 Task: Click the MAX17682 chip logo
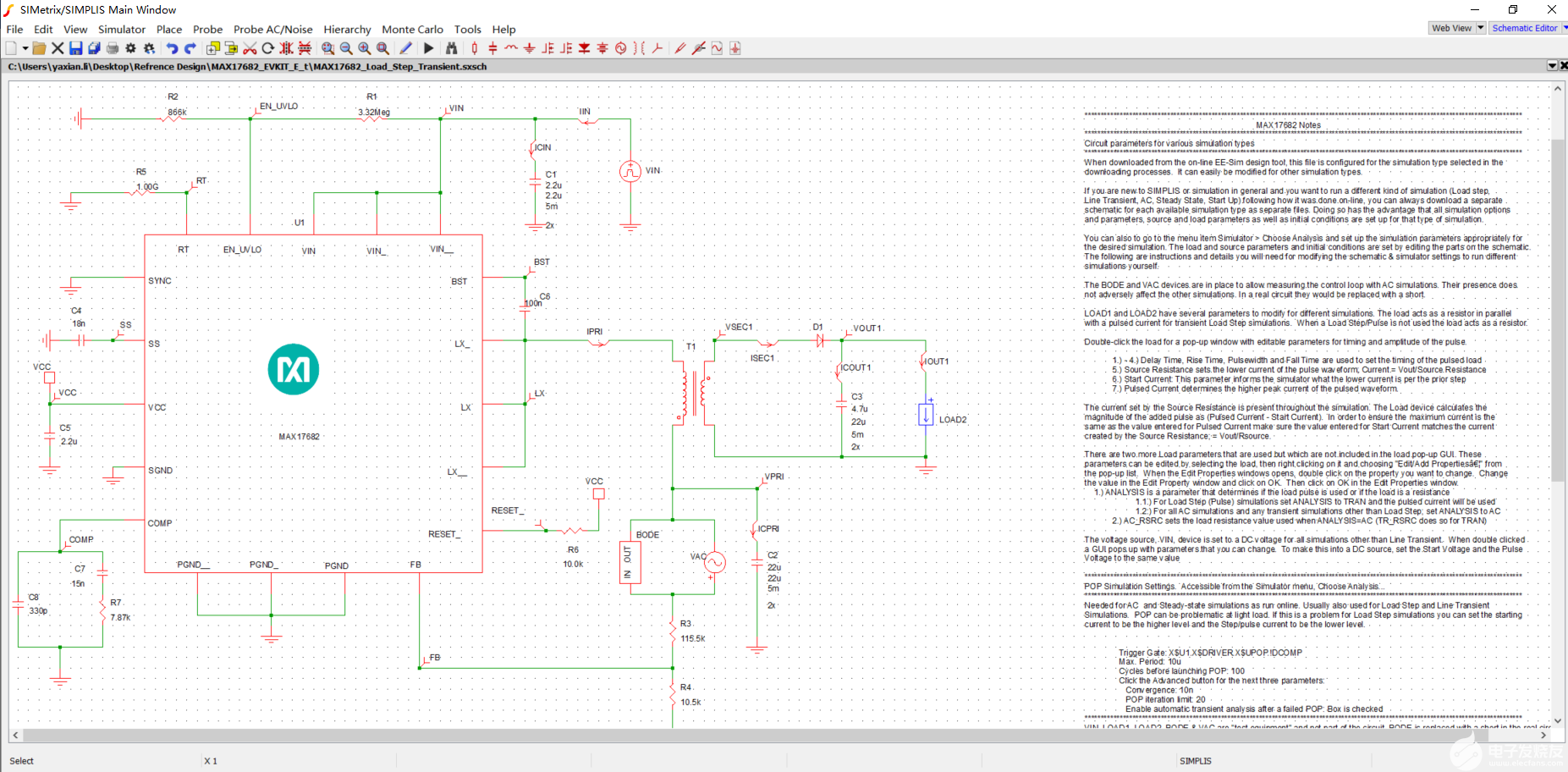tap(293, 369)
